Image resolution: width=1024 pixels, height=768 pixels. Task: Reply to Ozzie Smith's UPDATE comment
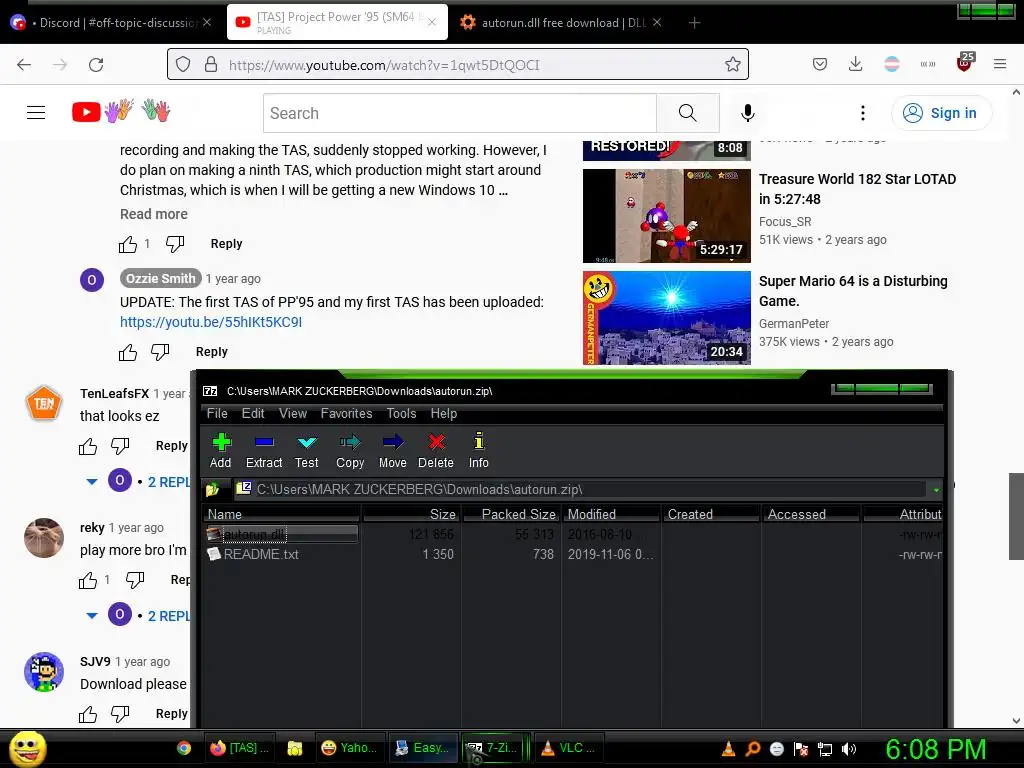click(212, 352)
